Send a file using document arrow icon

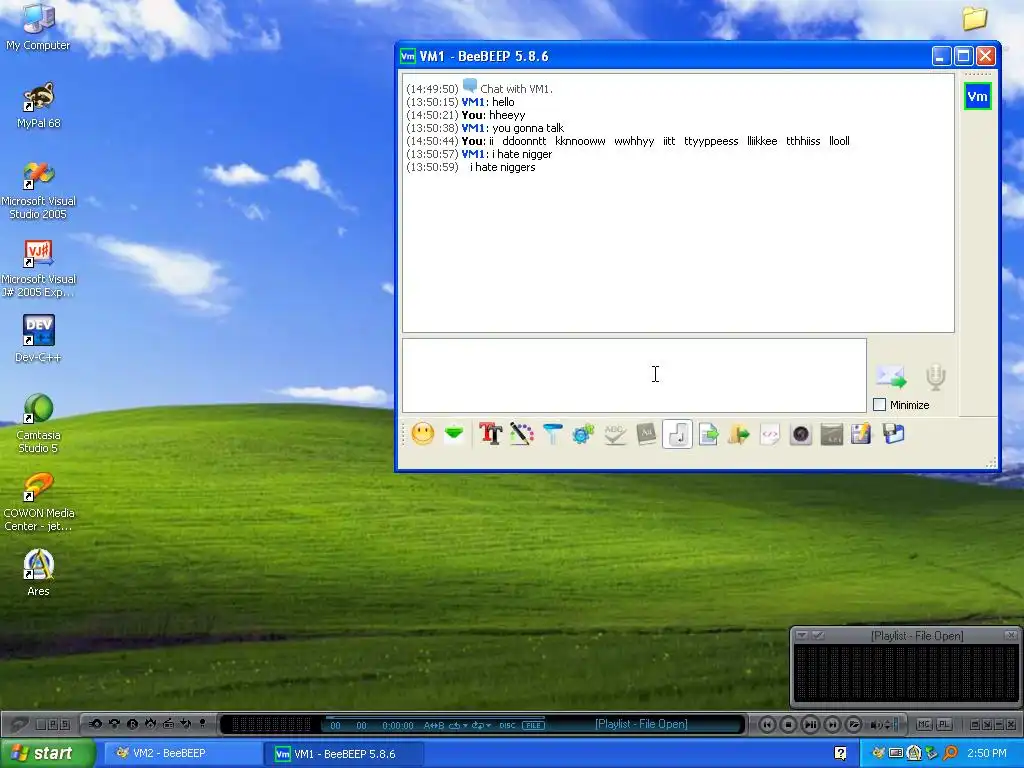click(x=709, y=434)
